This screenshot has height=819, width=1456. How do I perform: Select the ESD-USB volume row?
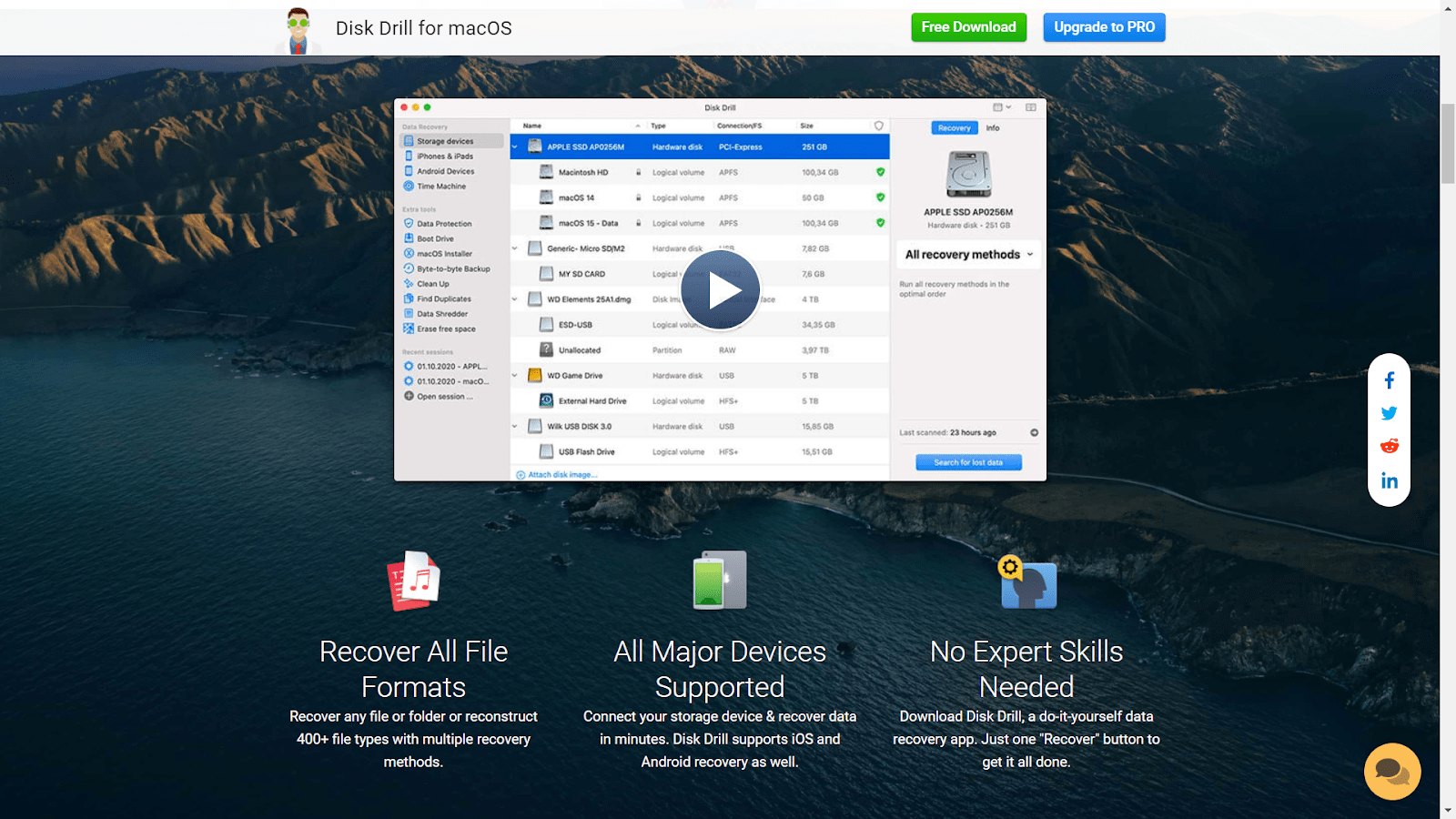point(700,325)
